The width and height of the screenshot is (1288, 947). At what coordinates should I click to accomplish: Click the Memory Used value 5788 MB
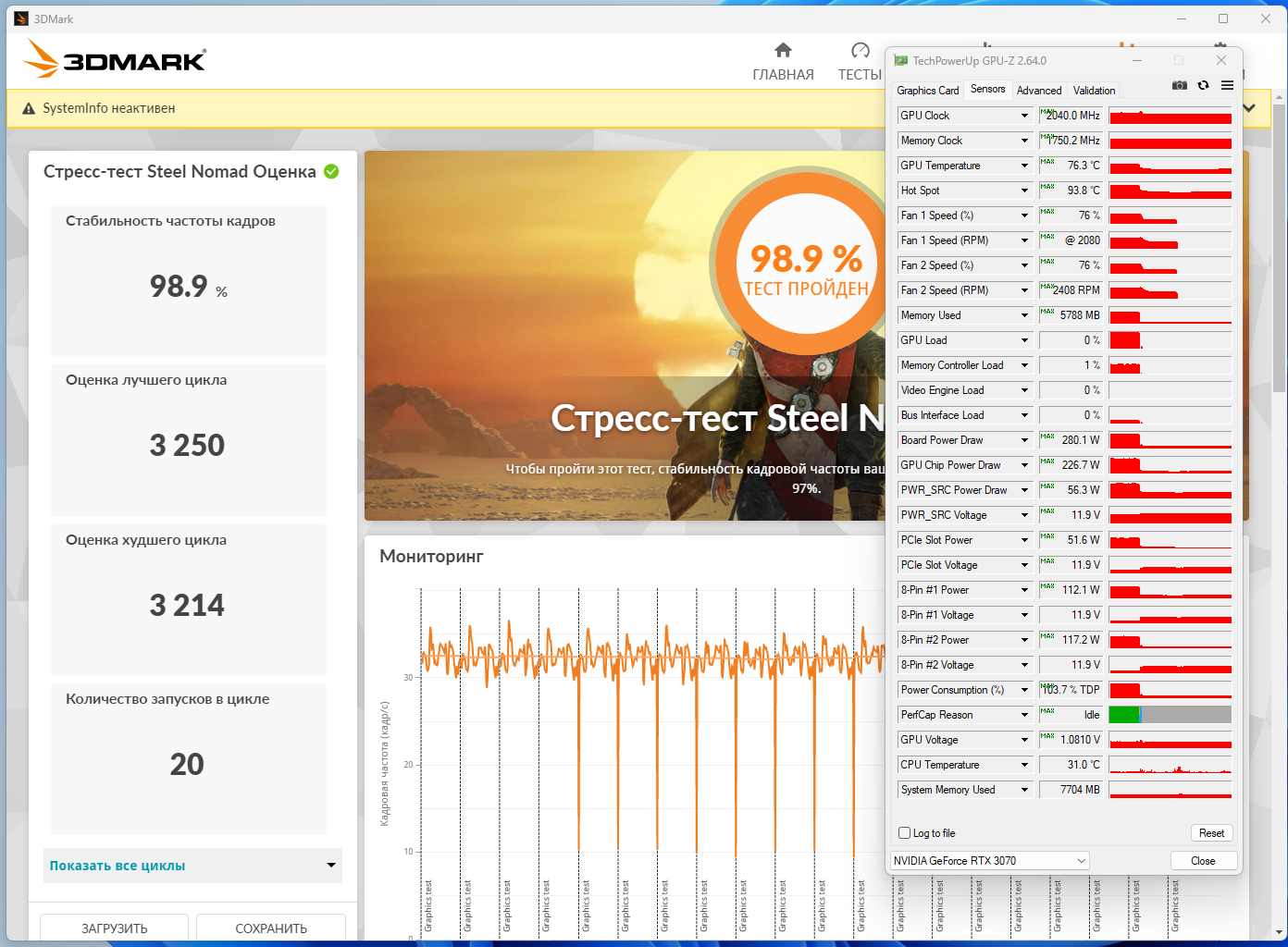click(1072, 315)
